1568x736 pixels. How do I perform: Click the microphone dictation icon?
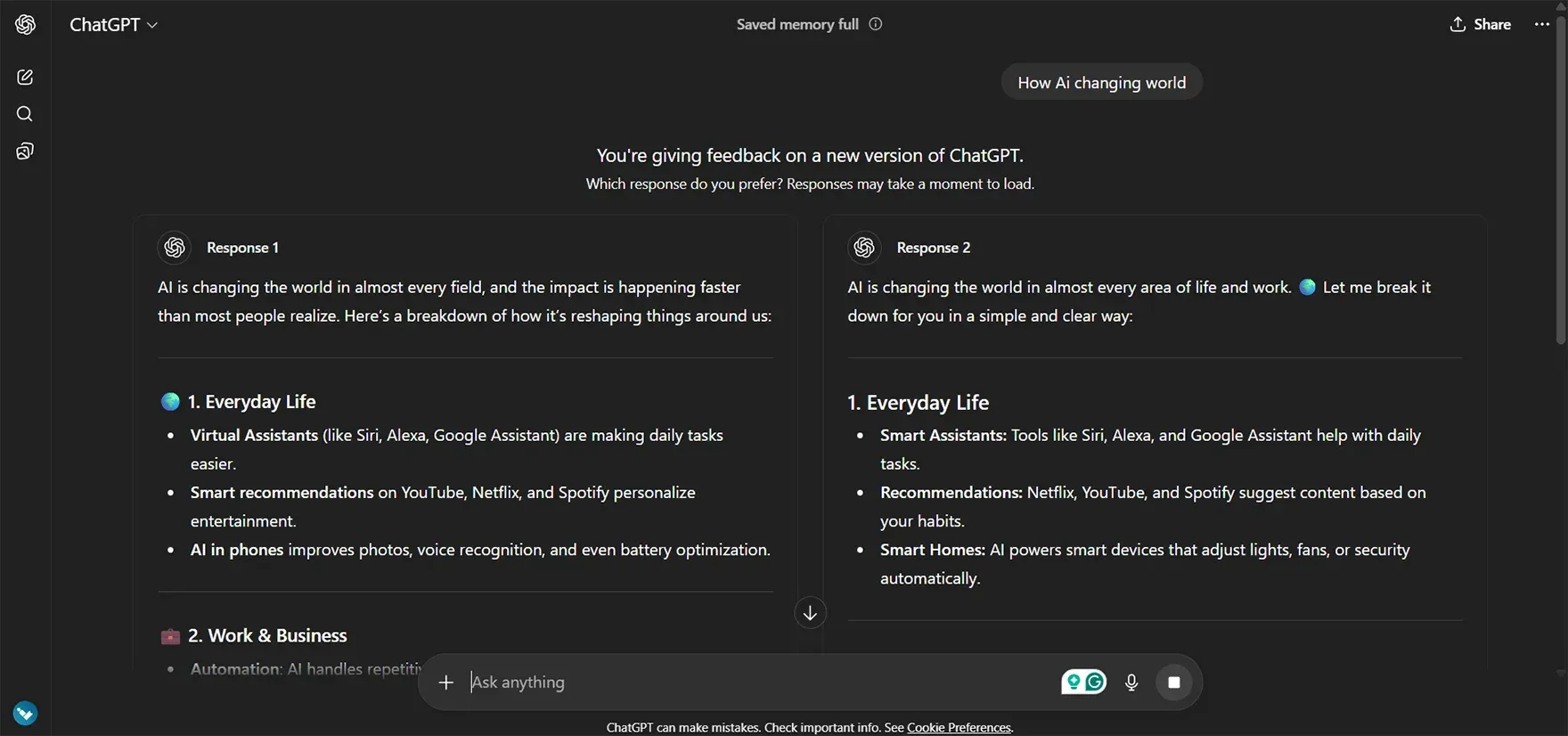click(x=1131, y=683)
